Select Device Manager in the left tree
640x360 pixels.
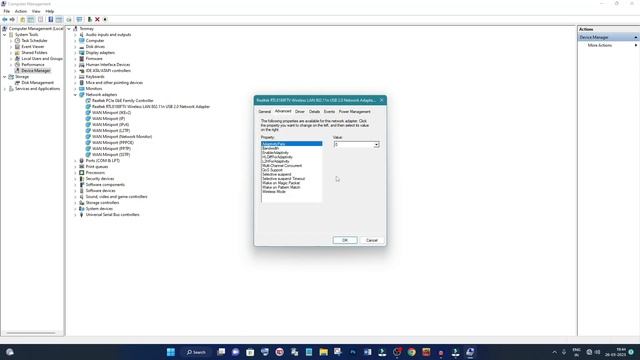[36, 71]
